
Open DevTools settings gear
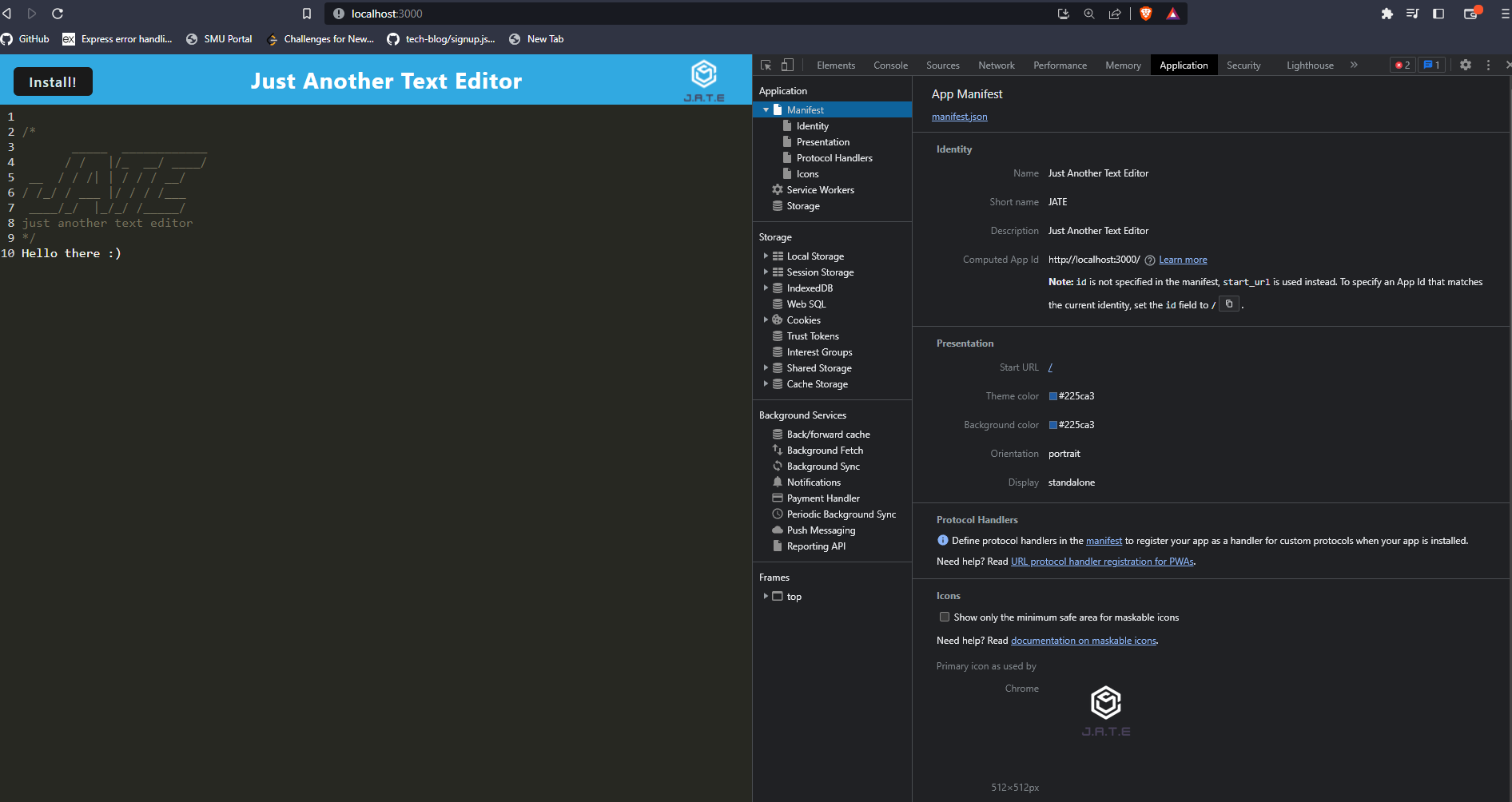1466,65
